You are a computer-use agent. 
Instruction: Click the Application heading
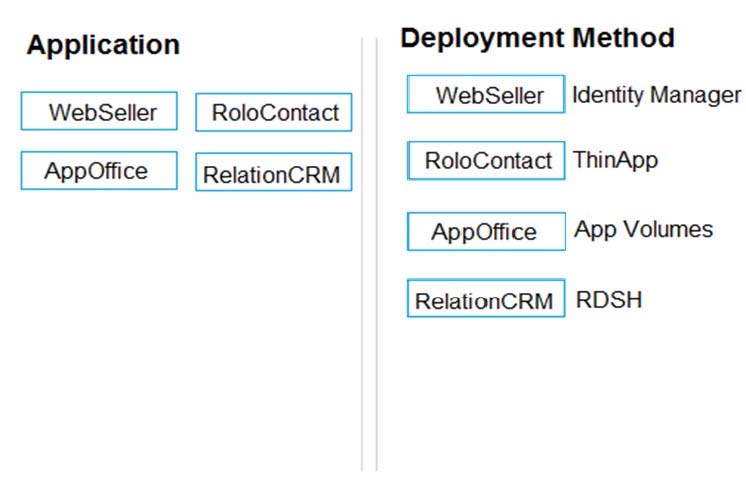pyautogui.click(x=103, y=45)
